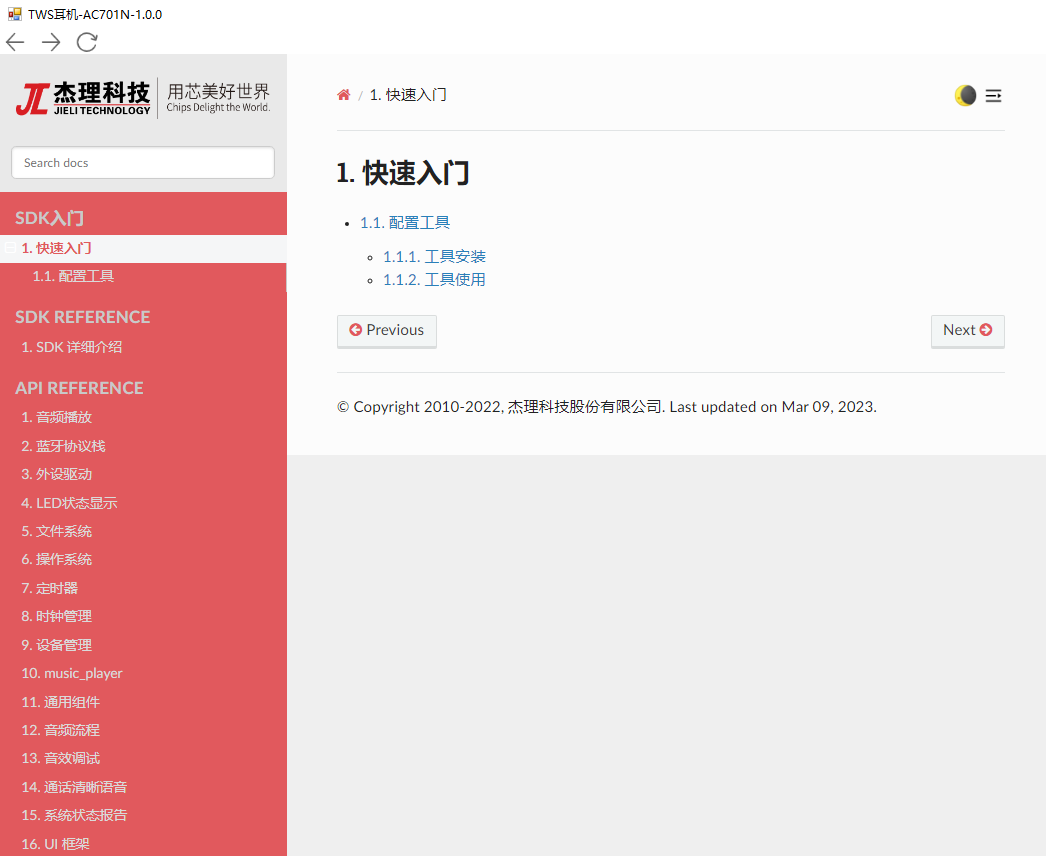This screenshot has height=856, width=1046.
Task: Click the API REFERENCE sidebar caption
Action: (79, 388)
